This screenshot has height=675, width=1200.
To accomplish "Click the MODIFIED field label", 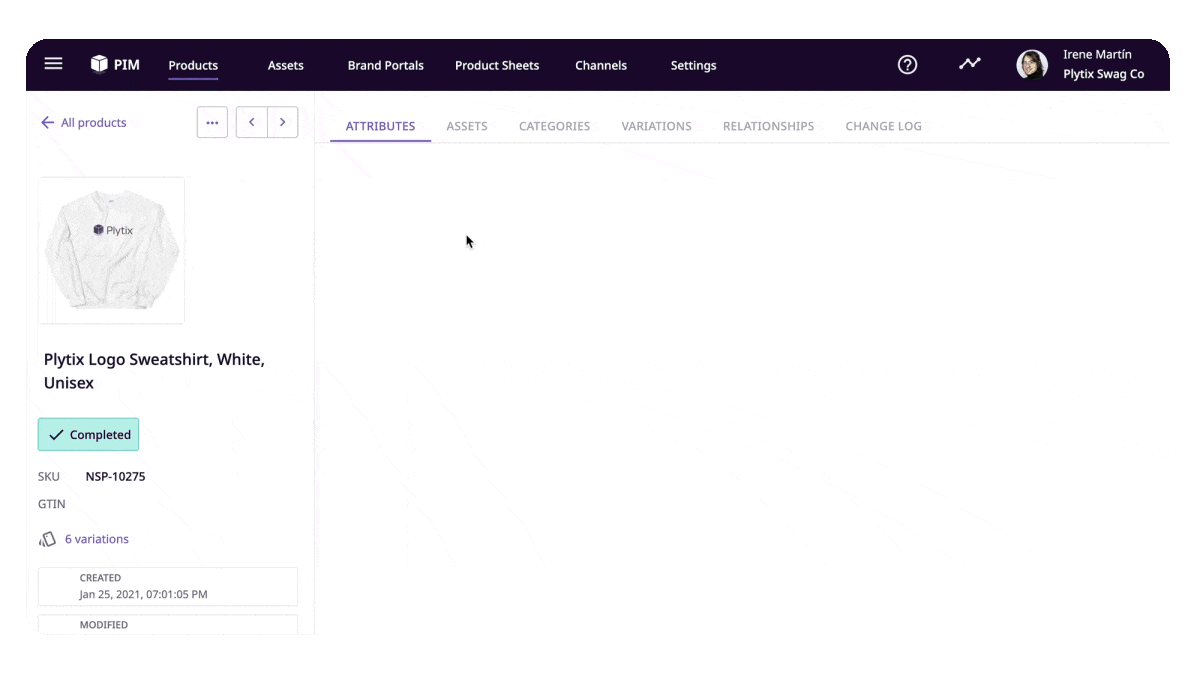I will tap(104, 624).
